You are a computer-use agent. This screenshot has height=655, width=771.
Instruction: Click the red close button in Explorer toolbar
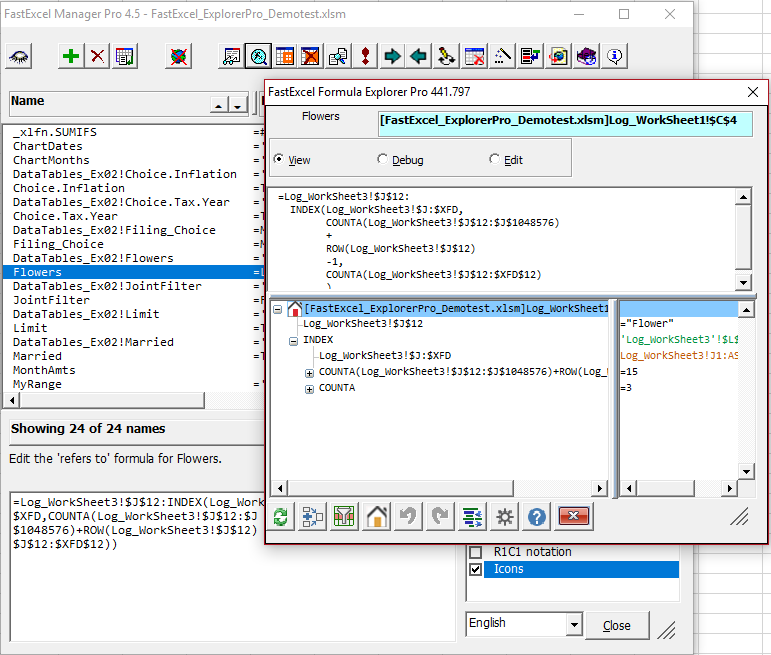(x=572, y=517)
